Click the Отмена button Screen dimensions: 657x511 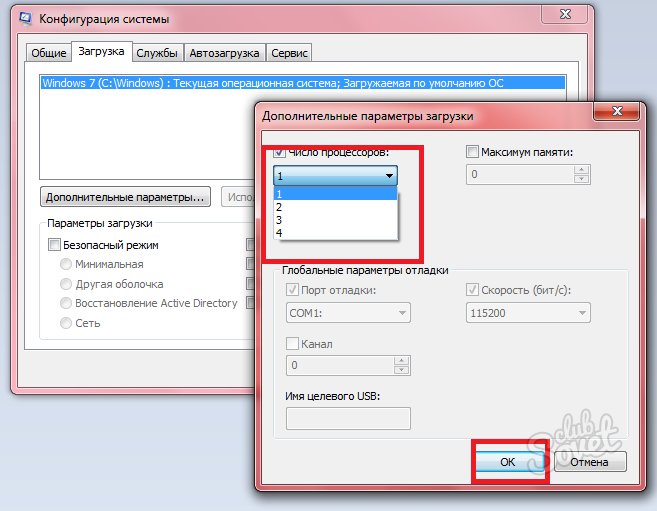(x=589, y=462)
